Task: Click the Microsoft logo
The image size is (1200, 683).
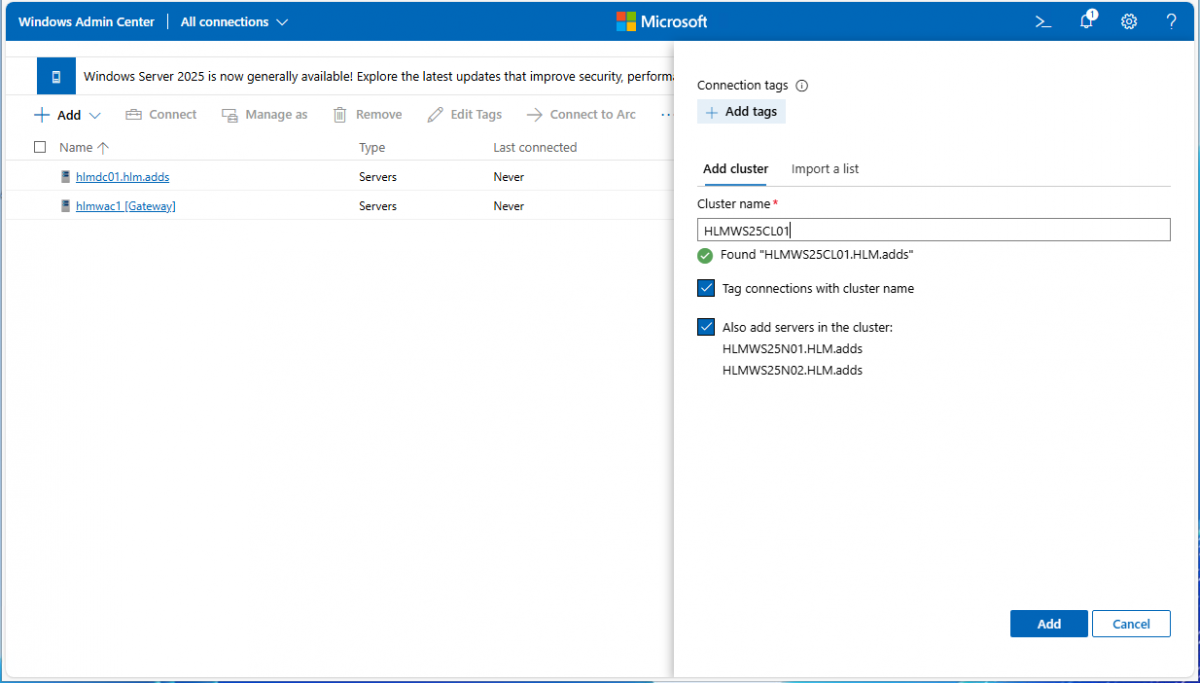Action: (661, 22)
